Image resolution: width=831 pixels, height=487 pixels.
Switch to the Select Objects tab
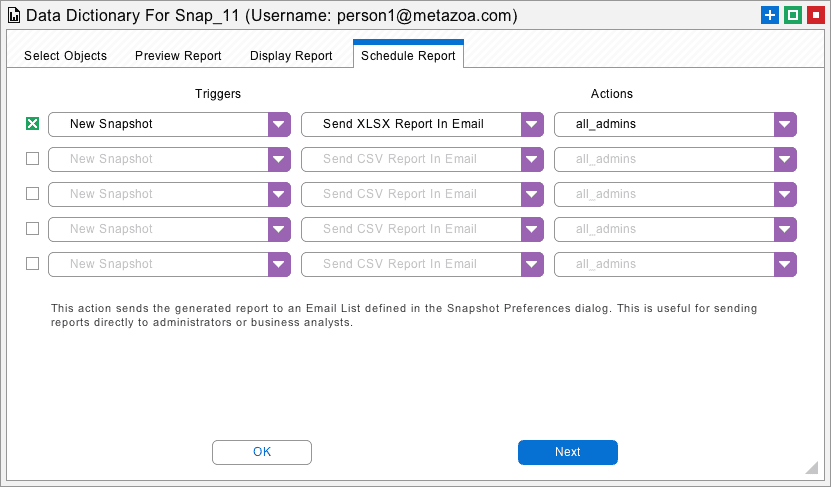65,56
